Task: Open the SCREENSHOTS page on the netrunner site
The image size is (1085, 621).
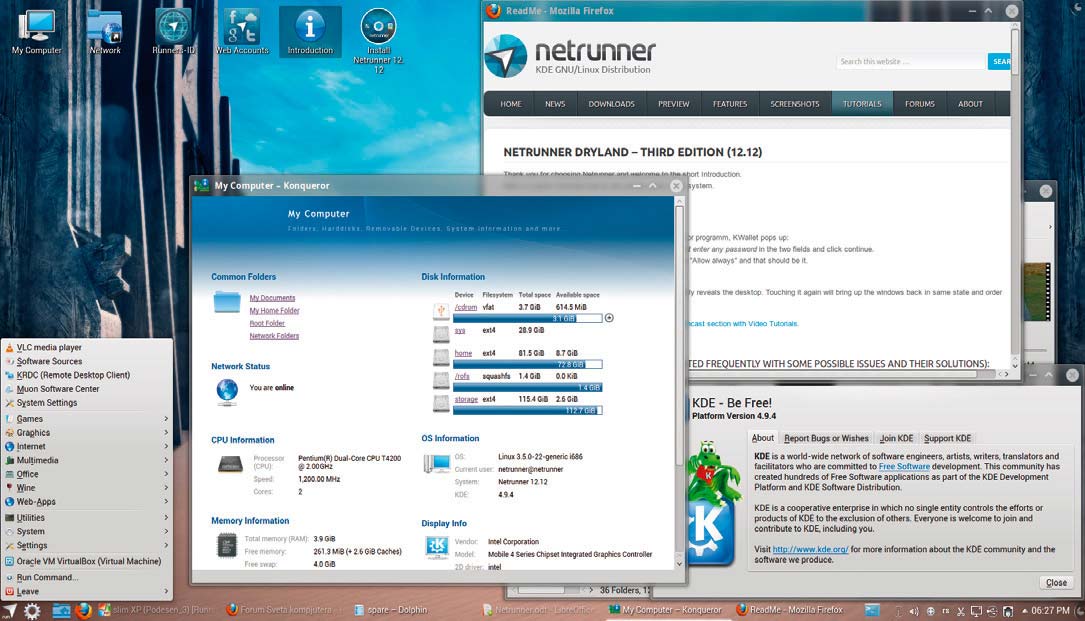Action: pyautogui.click(x=794, y=104)
